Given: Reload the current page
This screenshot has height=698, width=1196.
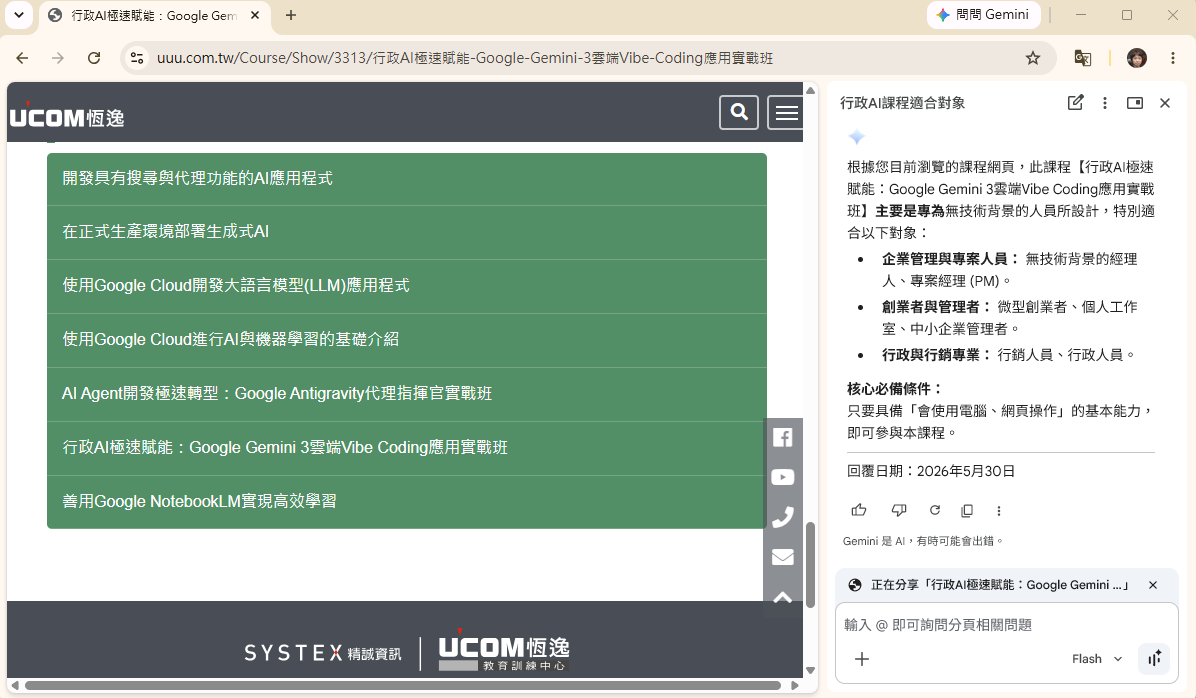Looking at the screenshot, I should pos(94,58).
